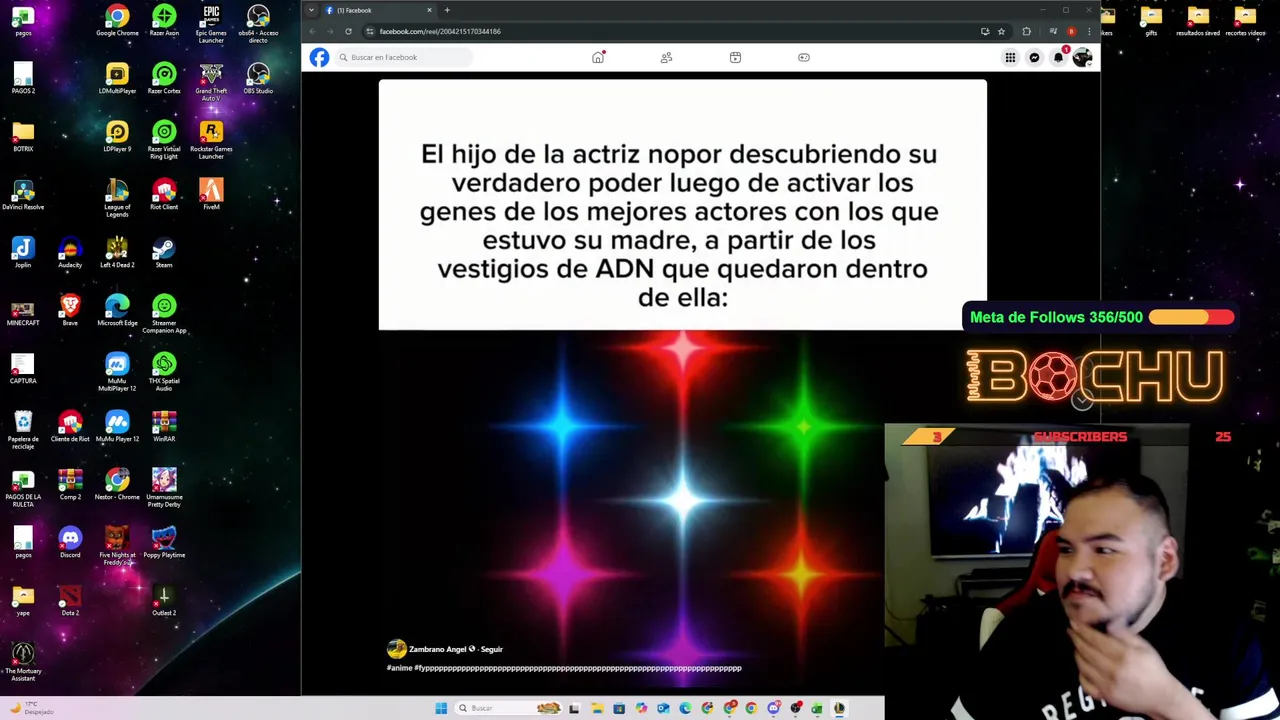1280x720 pixels.
Task: Open Steam desktop icon
Action: (x=164, y=252)
